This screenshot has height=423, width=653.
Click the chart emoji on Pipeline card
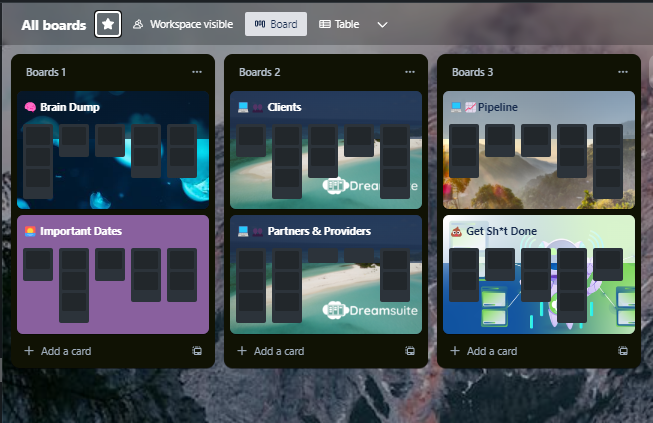click(x=470, y=107)
